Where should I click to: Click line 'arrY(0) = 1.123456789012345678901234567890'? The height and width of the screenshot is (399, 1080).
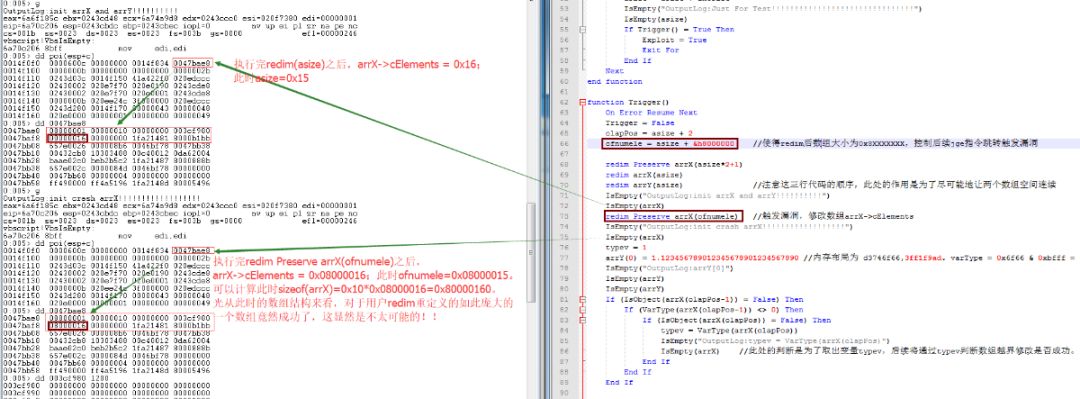pyautogui.click(x=702, y=258)
